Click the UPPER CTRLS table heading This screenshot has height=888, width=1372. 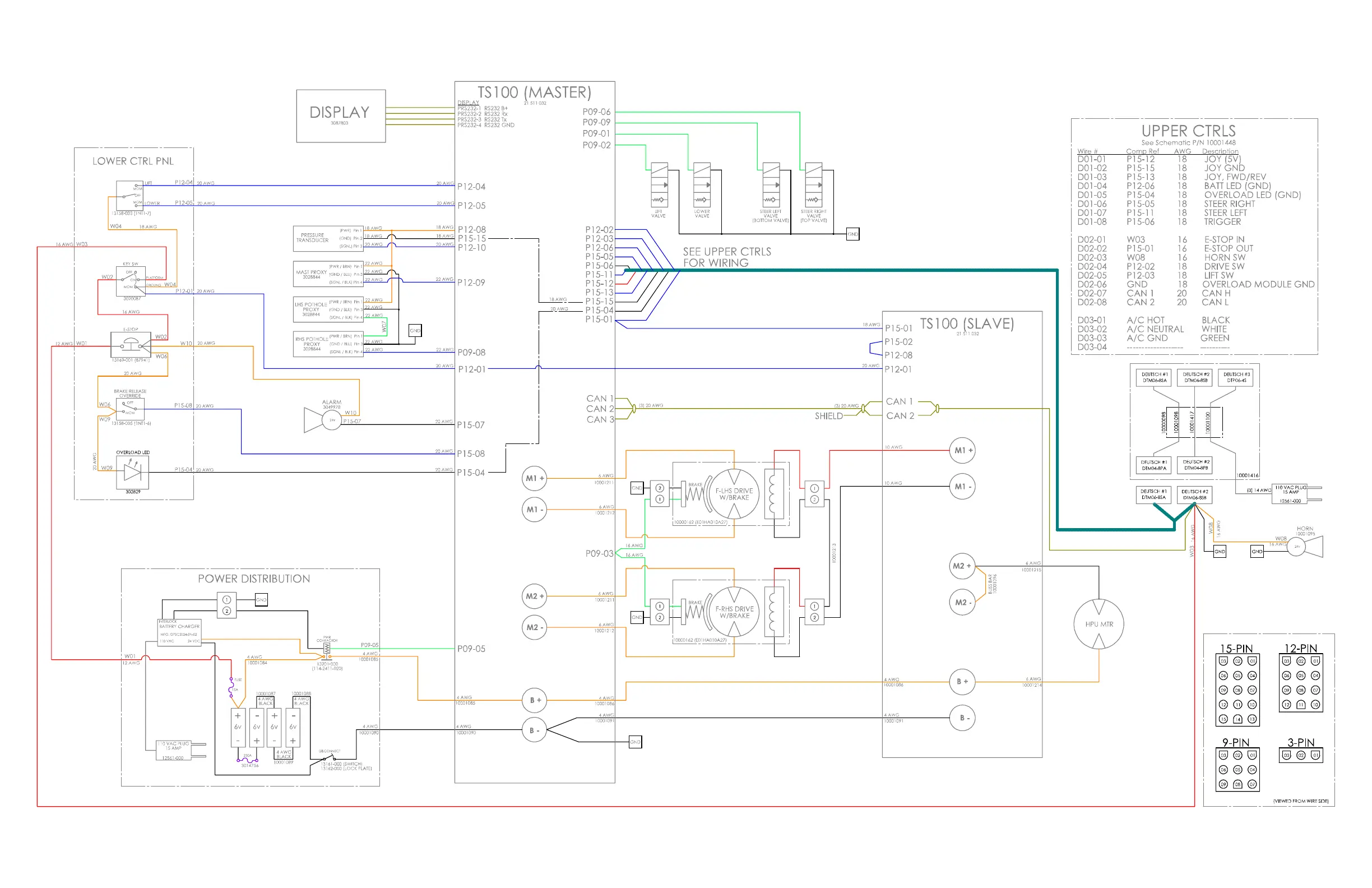1188,131
